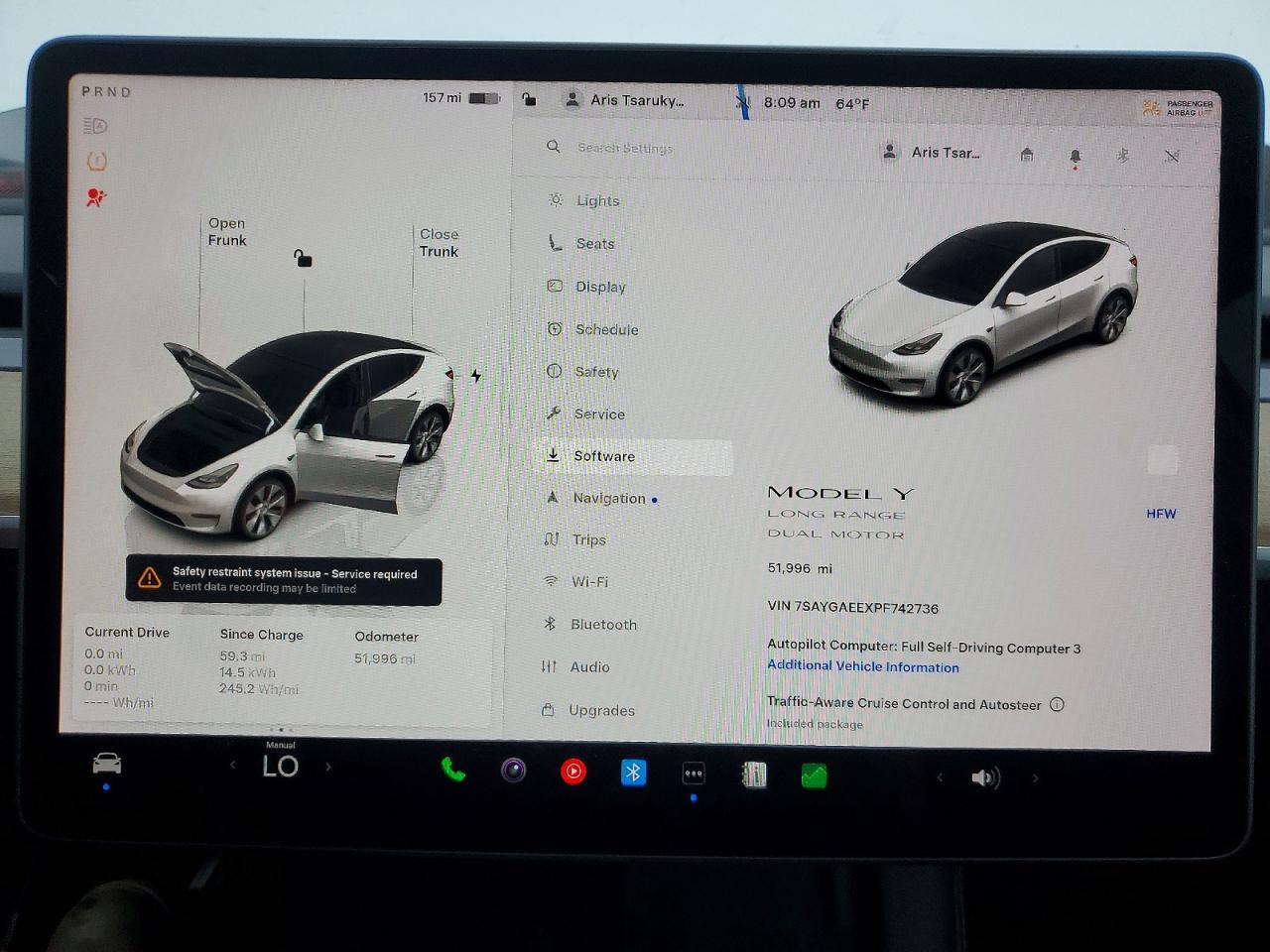Open driver profile Aris Tsaruky in status bar
Image resolution: width=1270 pixels, height=952 pixels.
(x=624, y=100)
